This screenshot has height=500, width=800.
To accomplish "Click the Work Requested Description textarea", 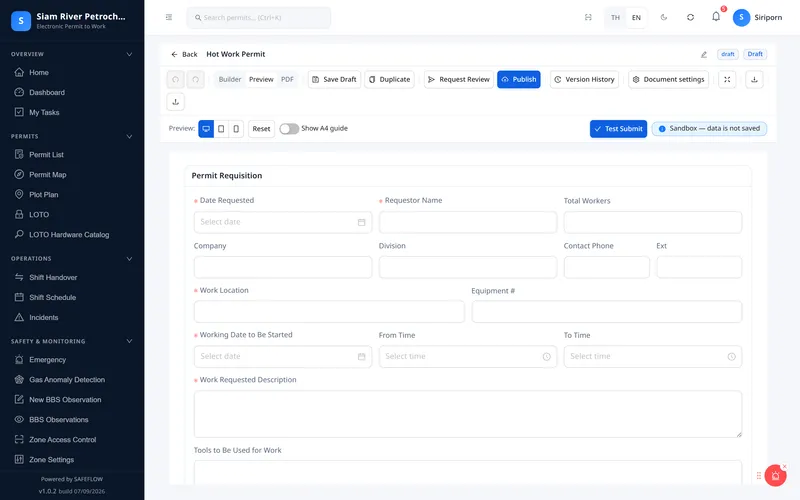I will [467, 414].
